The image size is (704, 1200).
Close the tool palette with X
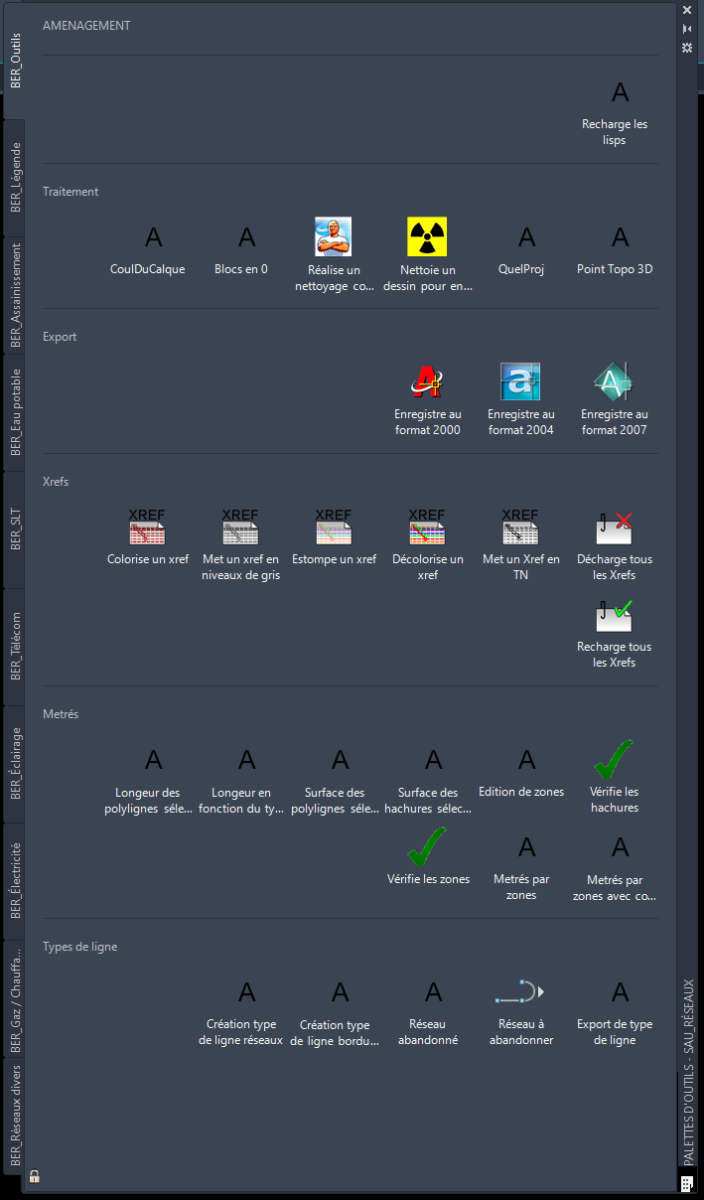pos(686,10)
